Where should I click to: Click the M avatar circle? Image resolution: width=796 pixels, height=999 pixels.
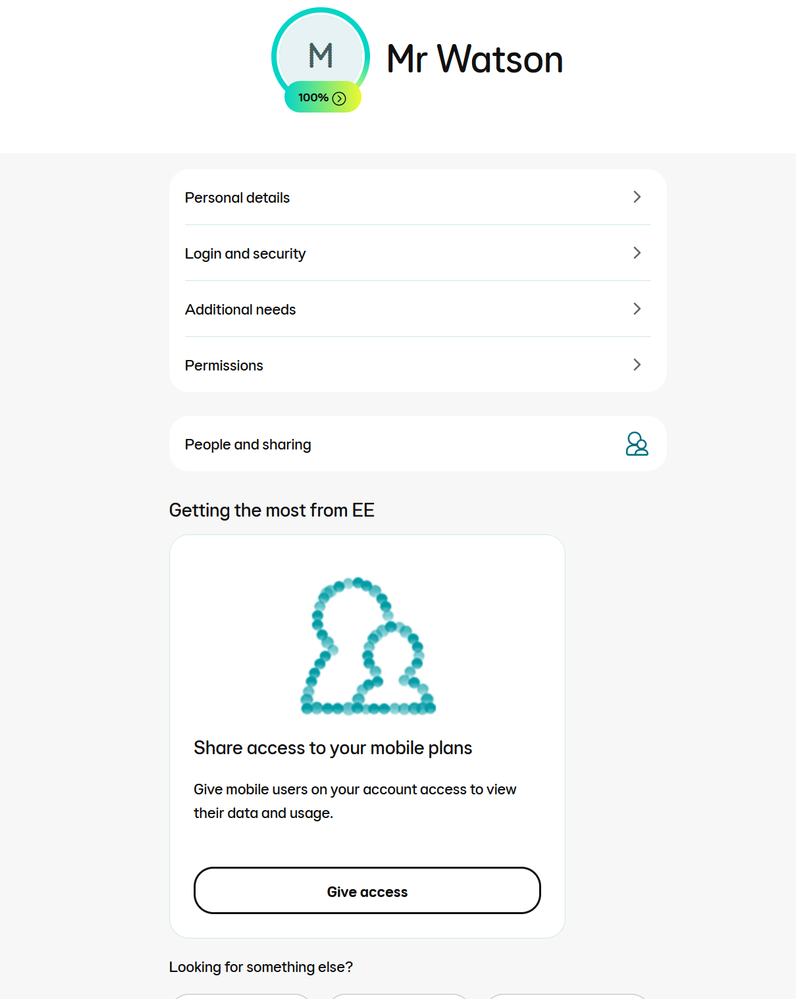coord(321,56)
